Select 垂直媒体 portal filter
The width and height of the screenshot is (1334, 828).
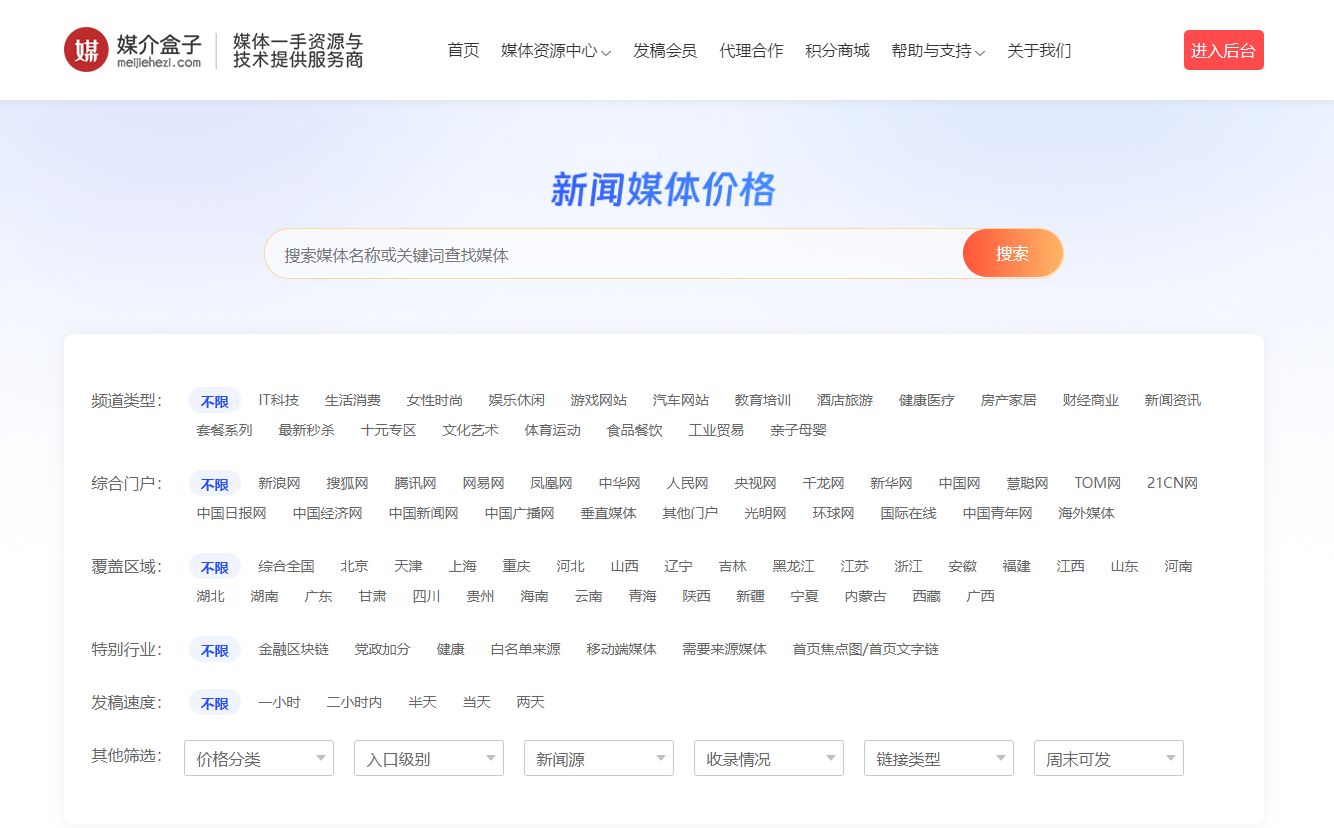click(608, 513)
